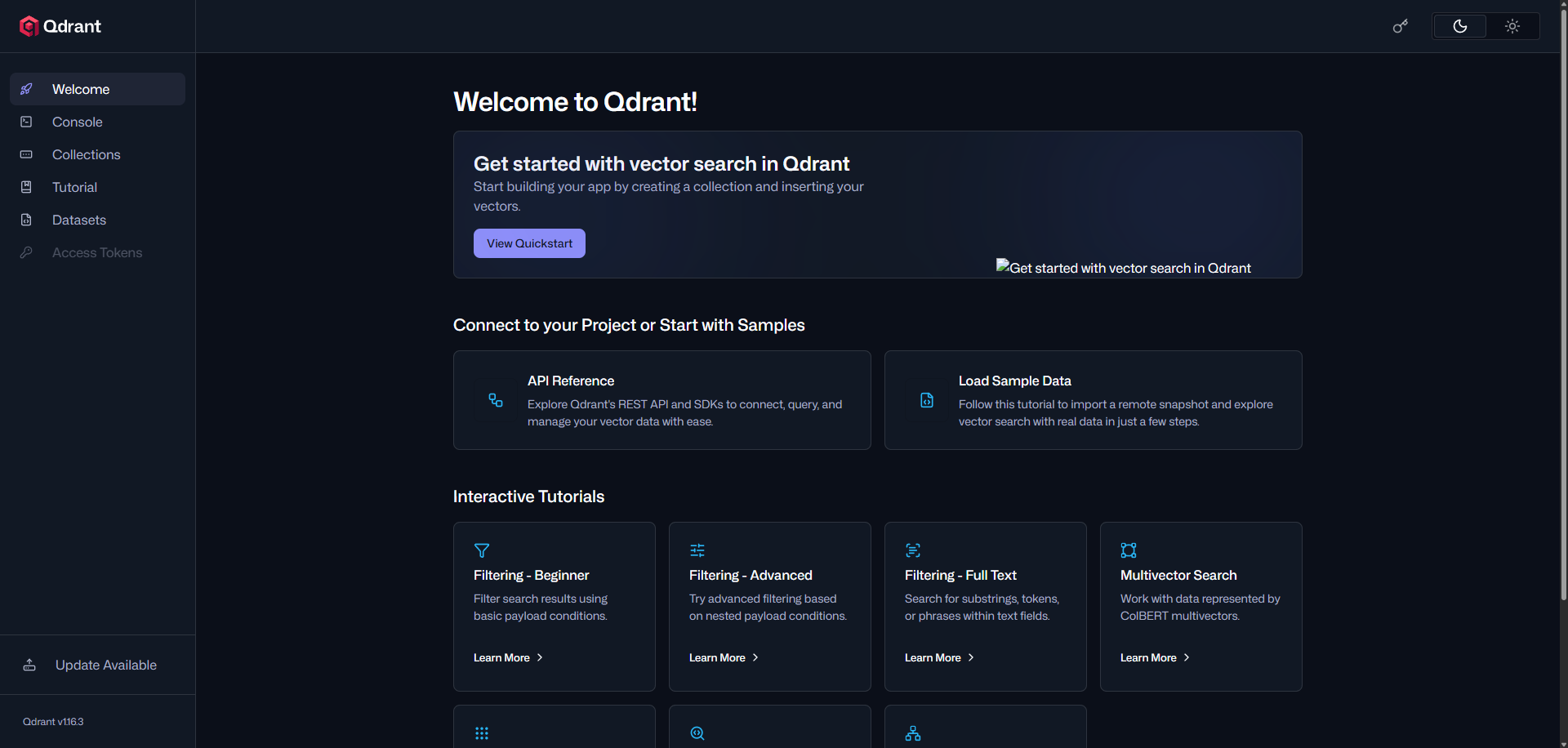This screenshot has width=1568, height=748.
Task: Open the Welcome page in sidebar
Action: coord(97,89)
